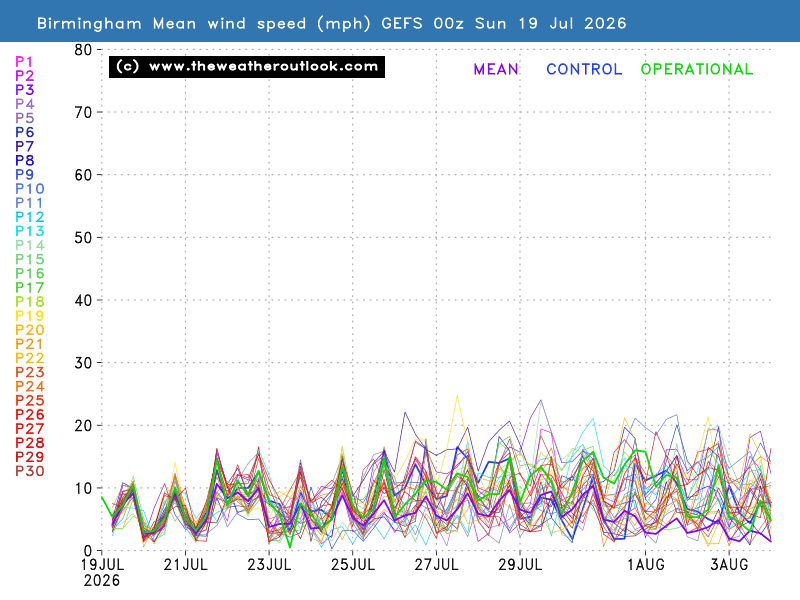800x600 pixels.
Task: Click the 23JUL x-axis date label
Action: (x=269, y=565)
